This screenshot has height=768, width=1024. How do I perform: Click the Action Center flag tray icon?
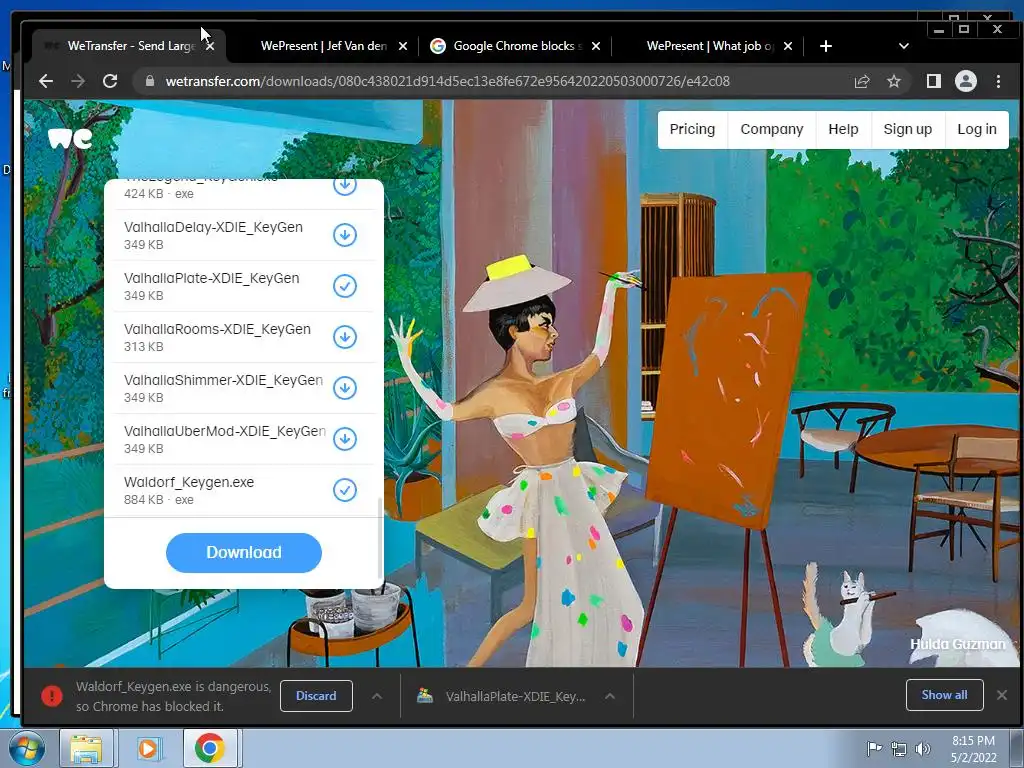[x=874, y=748]
